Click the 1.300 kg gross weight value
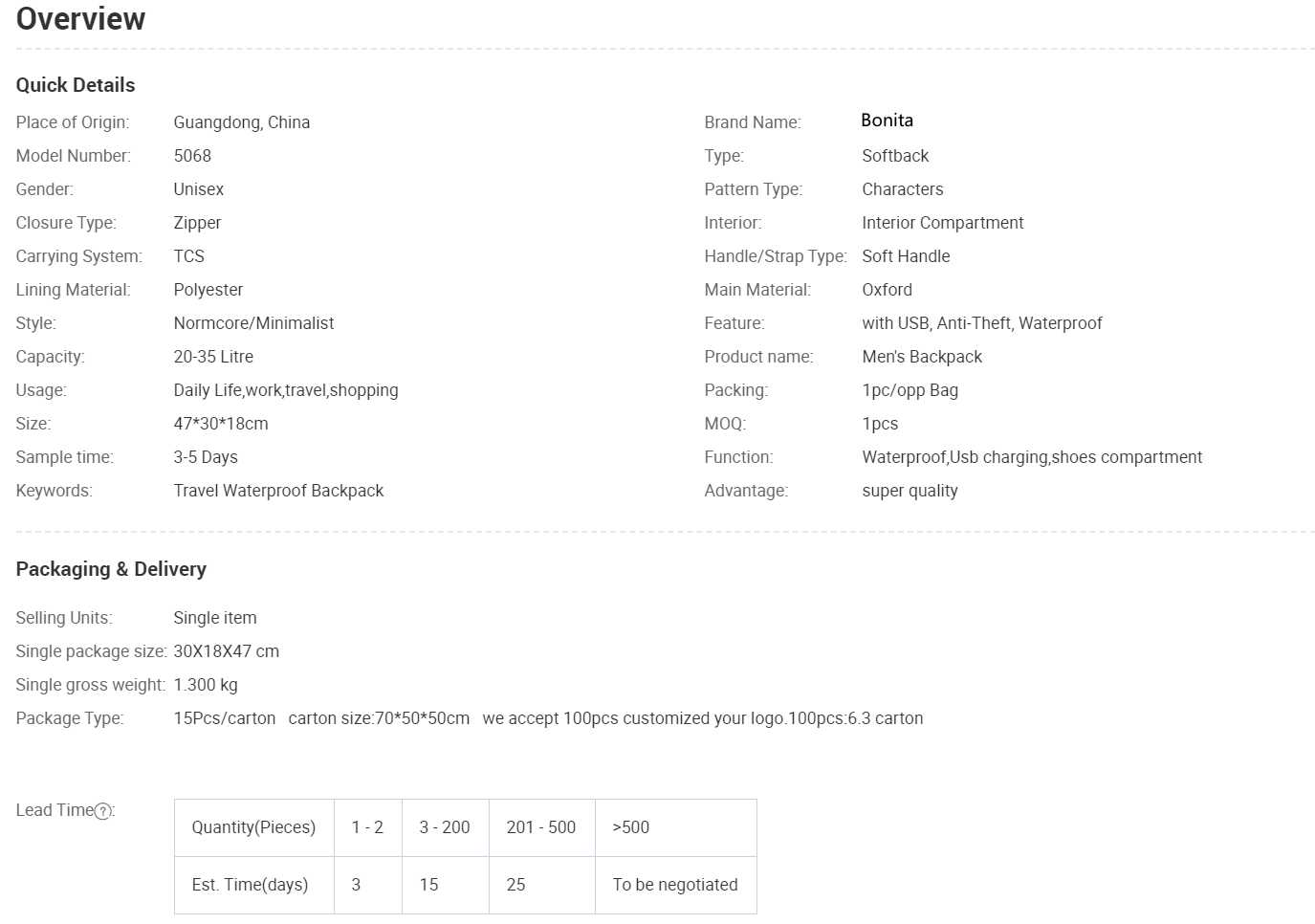Screen dimensions: 1315x924 pyautogui.click(x=206, y=685)
